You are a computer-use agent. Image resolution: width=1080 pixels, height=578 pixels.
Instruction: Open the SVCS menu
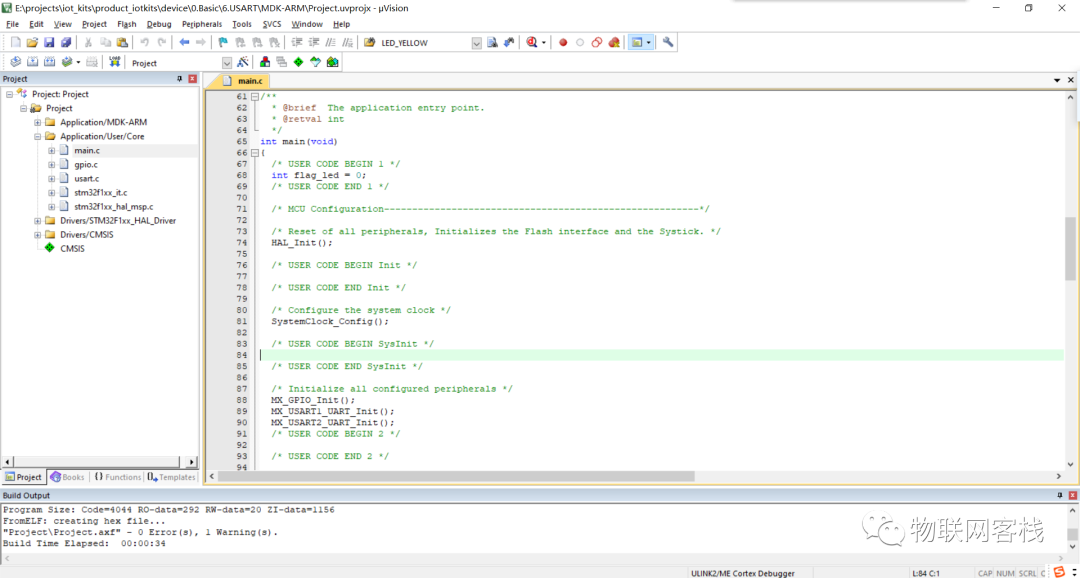coord(272,23)
